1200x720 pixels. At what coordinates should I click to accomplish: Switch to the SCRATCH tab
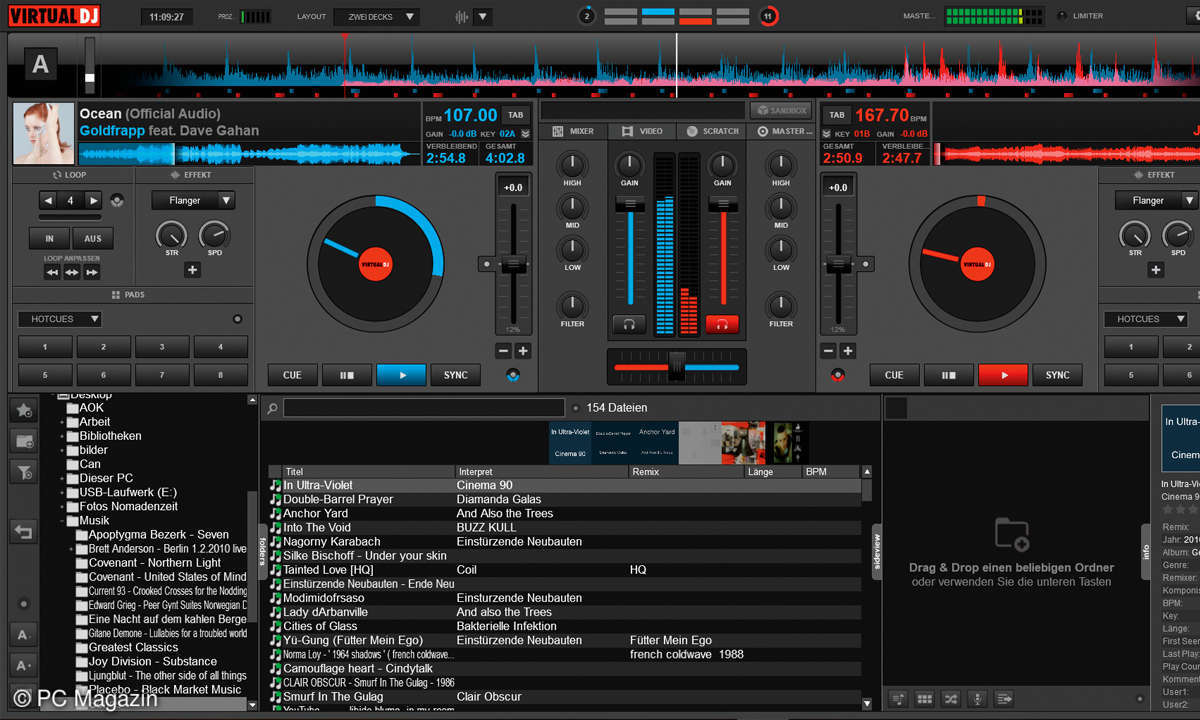pyautogui.click(x=712, y=131)
